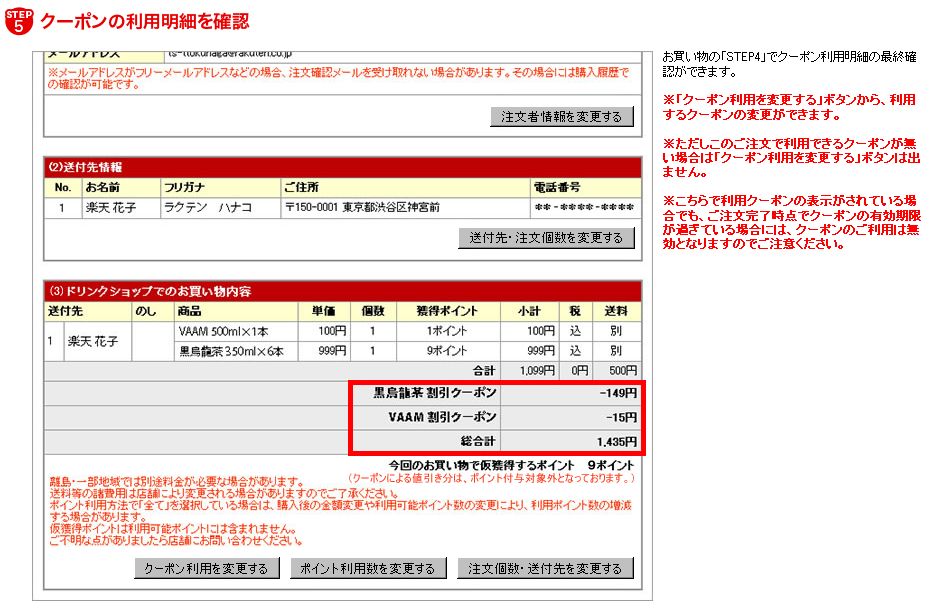Click 送付先・注文個数を変更する button

pos(546,238)
